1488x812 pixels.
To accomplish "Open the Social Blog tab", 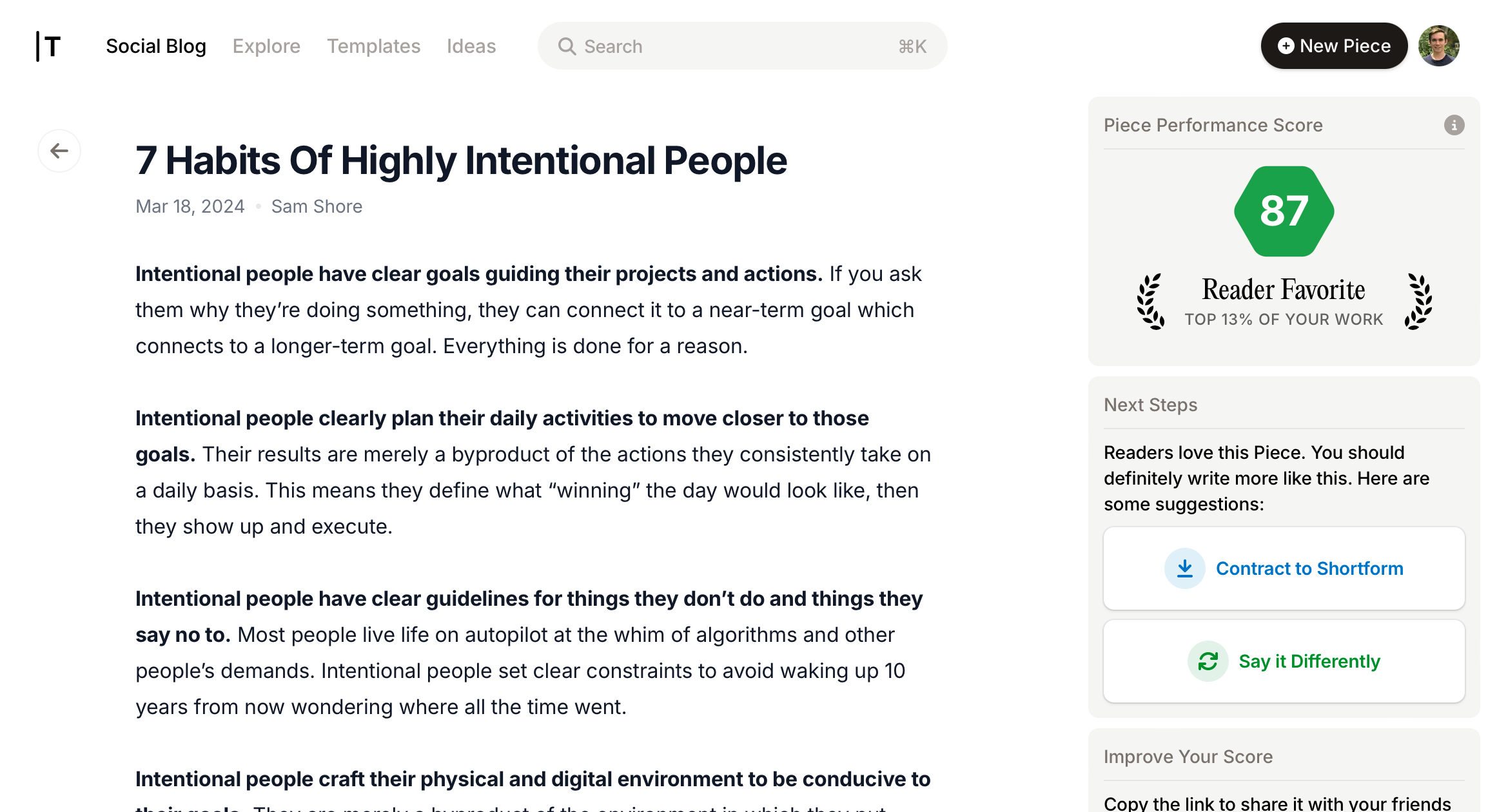I will (155, 45).
